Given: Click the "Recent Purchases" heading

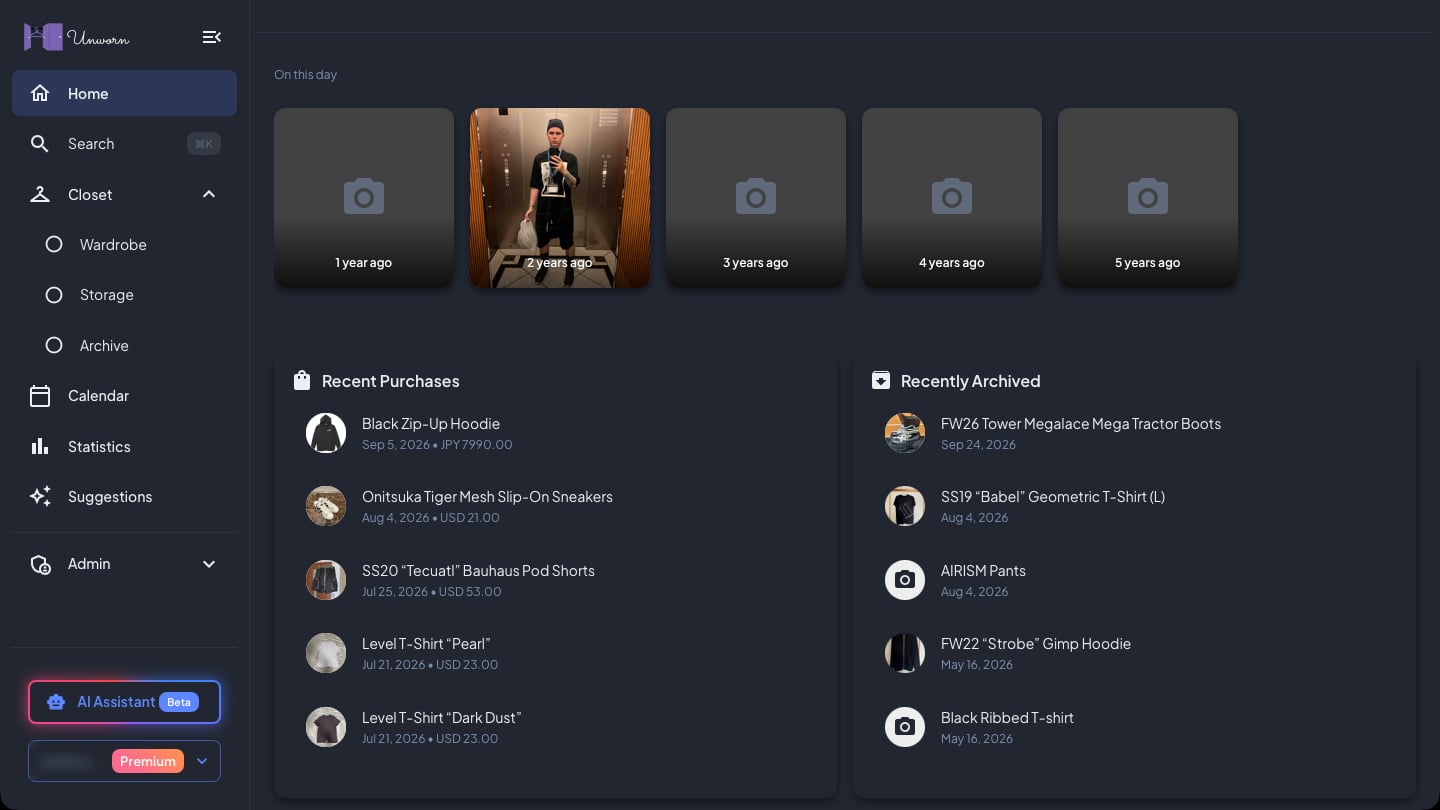Looking at the screenshot, I should [x=391, y=381].
